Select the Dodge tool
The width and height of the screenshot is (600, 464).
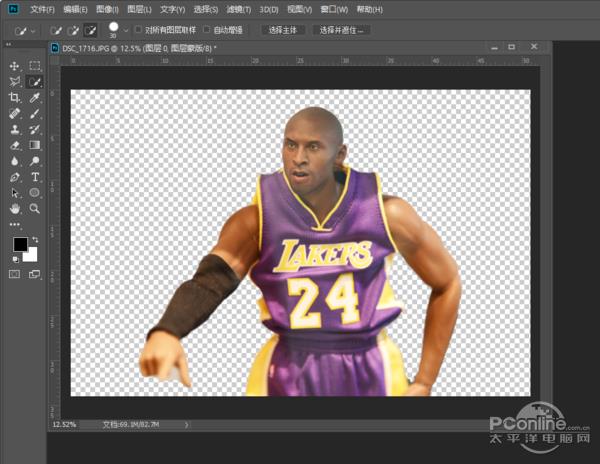(35, 161)
